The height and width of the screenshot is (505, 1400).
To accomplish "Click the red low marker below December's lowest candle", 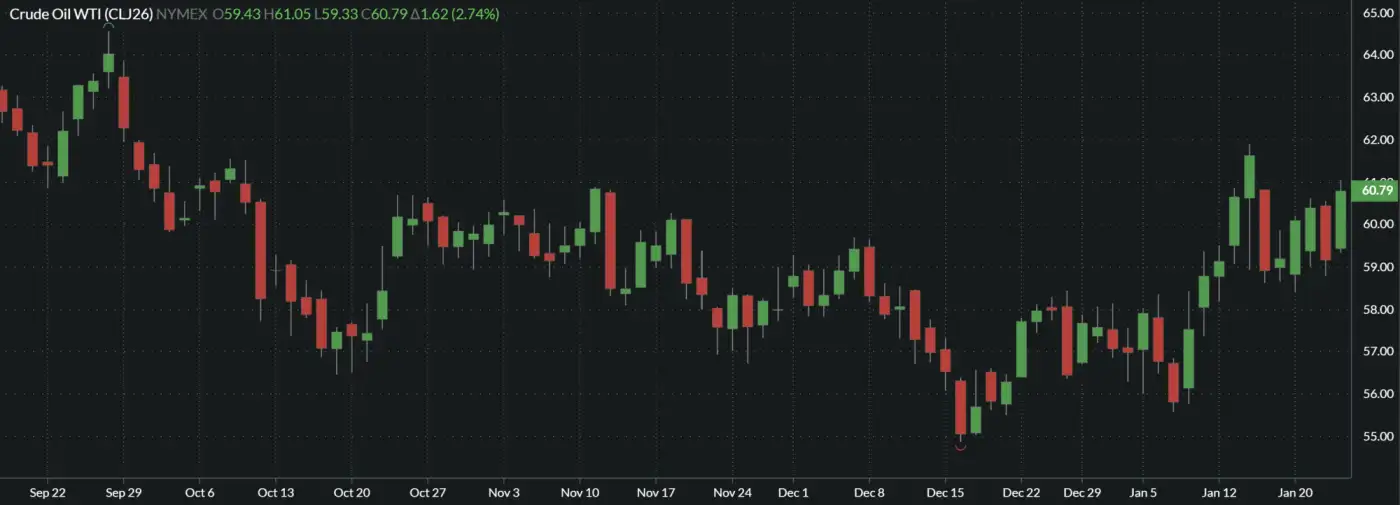I will pos(961,448).
